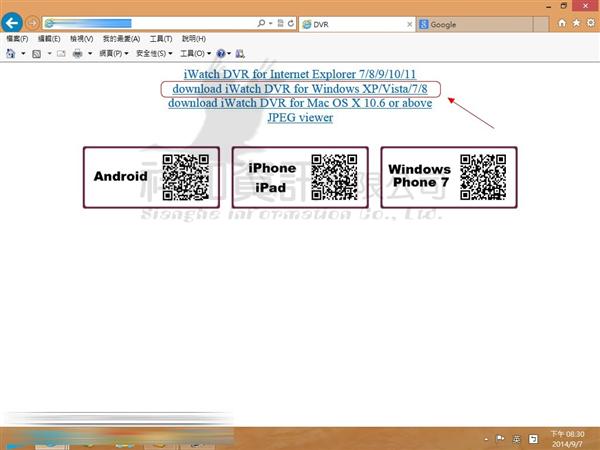This screenshot has height=450, width=600.
Task: Open the 檔案(F) menu
Action: tap(18, 38)
